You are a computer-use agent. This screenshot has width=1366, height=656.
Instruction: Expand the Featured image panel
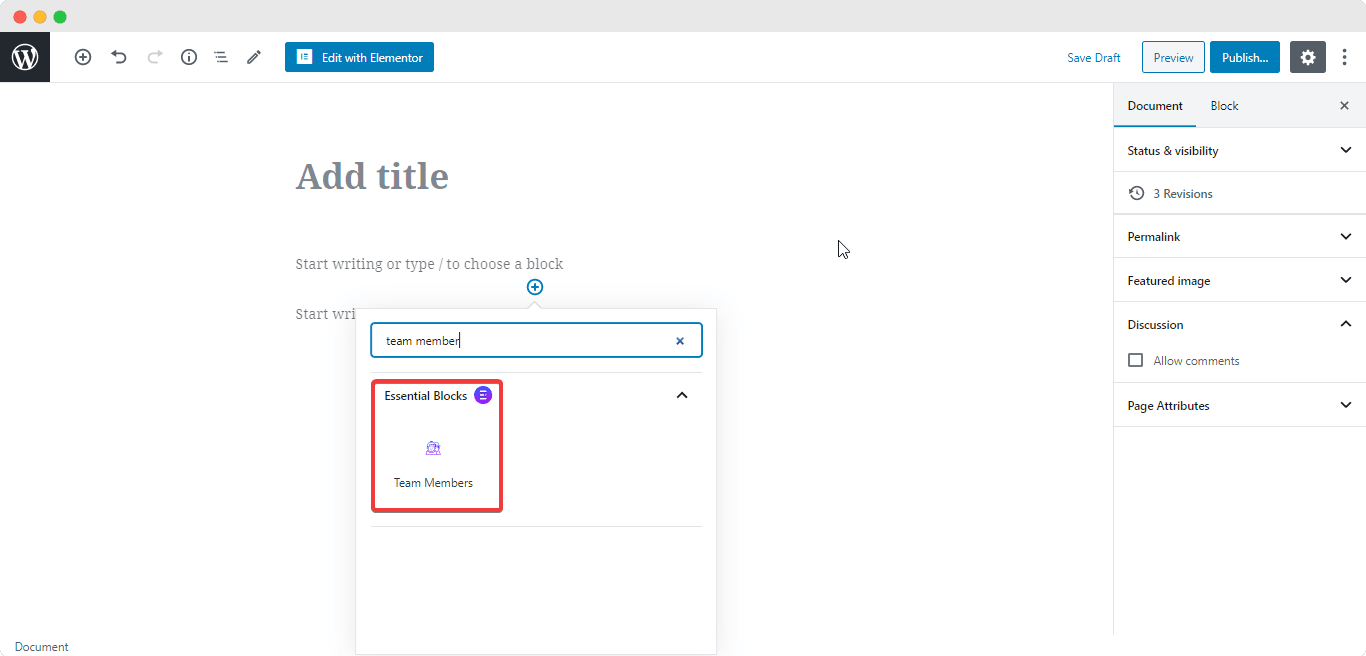[1240, 280]
